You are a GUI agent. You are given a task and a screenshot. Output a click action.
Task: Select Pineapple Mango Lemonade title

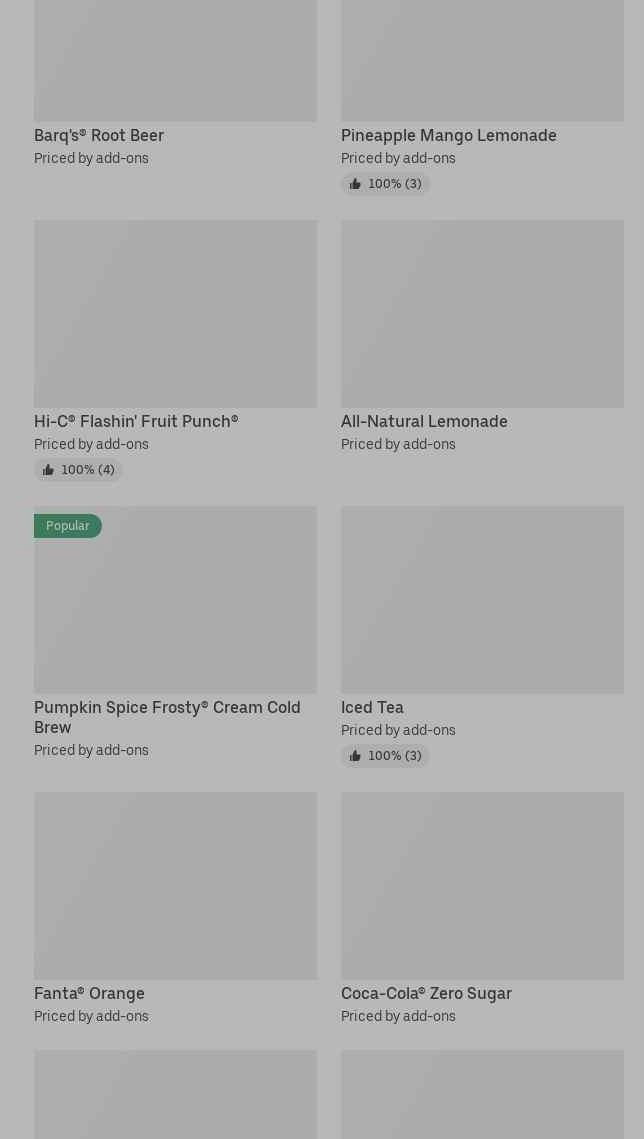448,135
